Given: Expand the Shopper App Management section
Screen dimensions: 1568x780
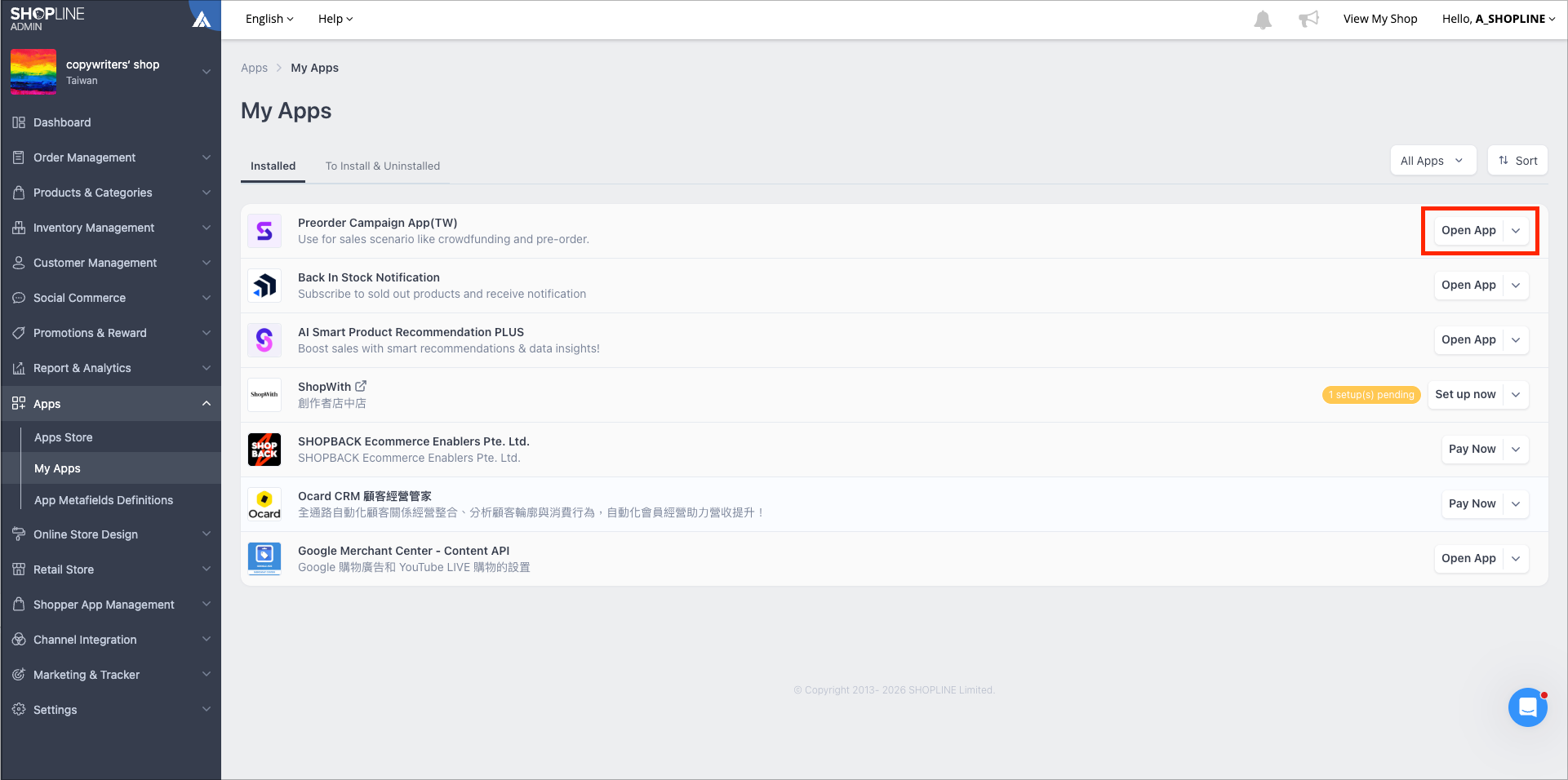Looking at the screenshot, I should (207, 605).
